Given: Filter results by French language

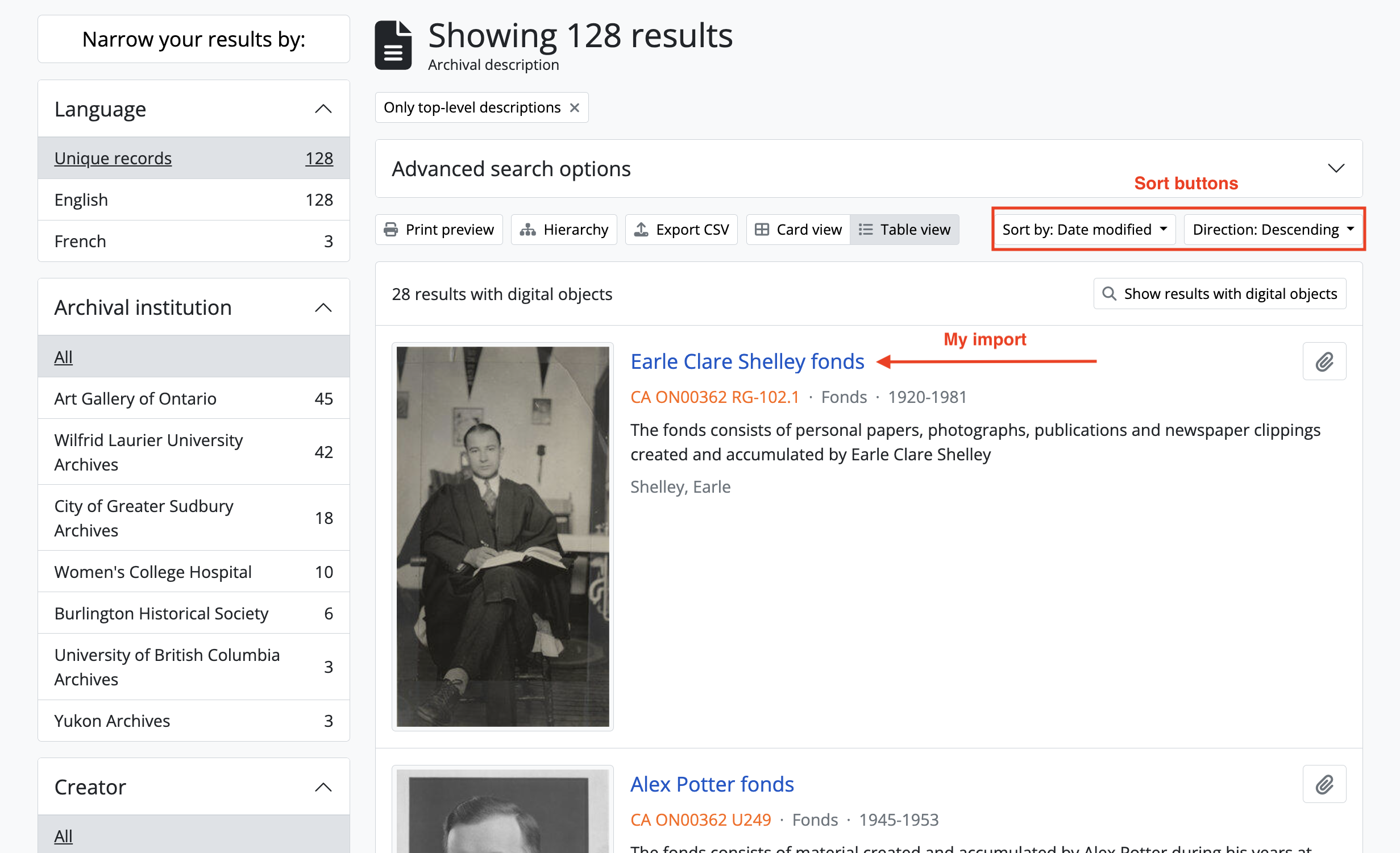Looking at the screenshot, I should pyautogui.click(x=80, y=241).
